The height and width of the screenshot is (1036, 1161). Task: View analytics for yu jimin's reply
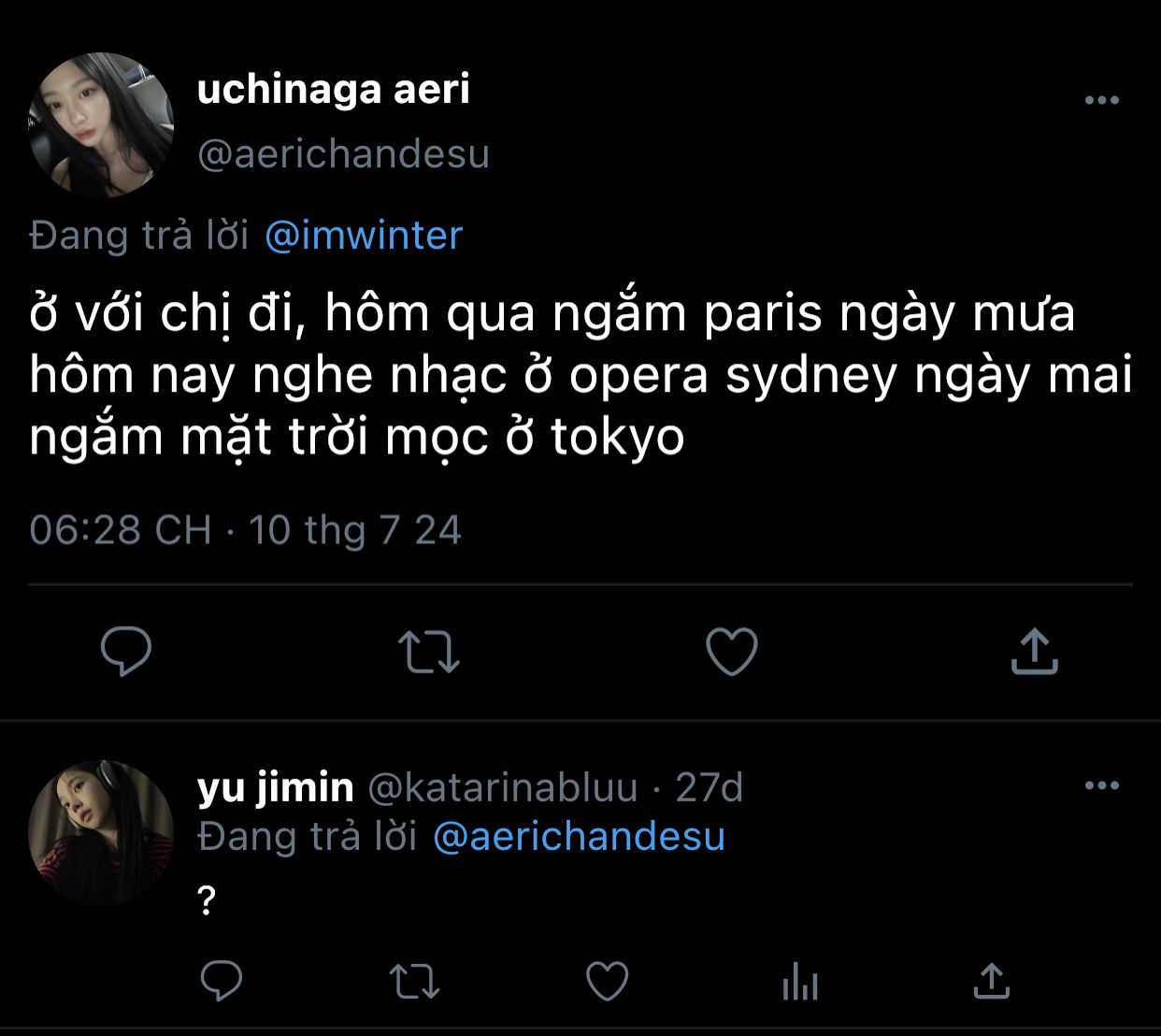click(x=800, y=983)
